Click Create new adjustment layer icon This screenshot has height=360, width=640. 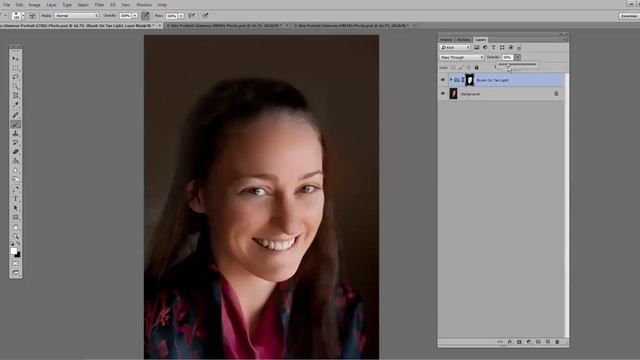(529, 342)
